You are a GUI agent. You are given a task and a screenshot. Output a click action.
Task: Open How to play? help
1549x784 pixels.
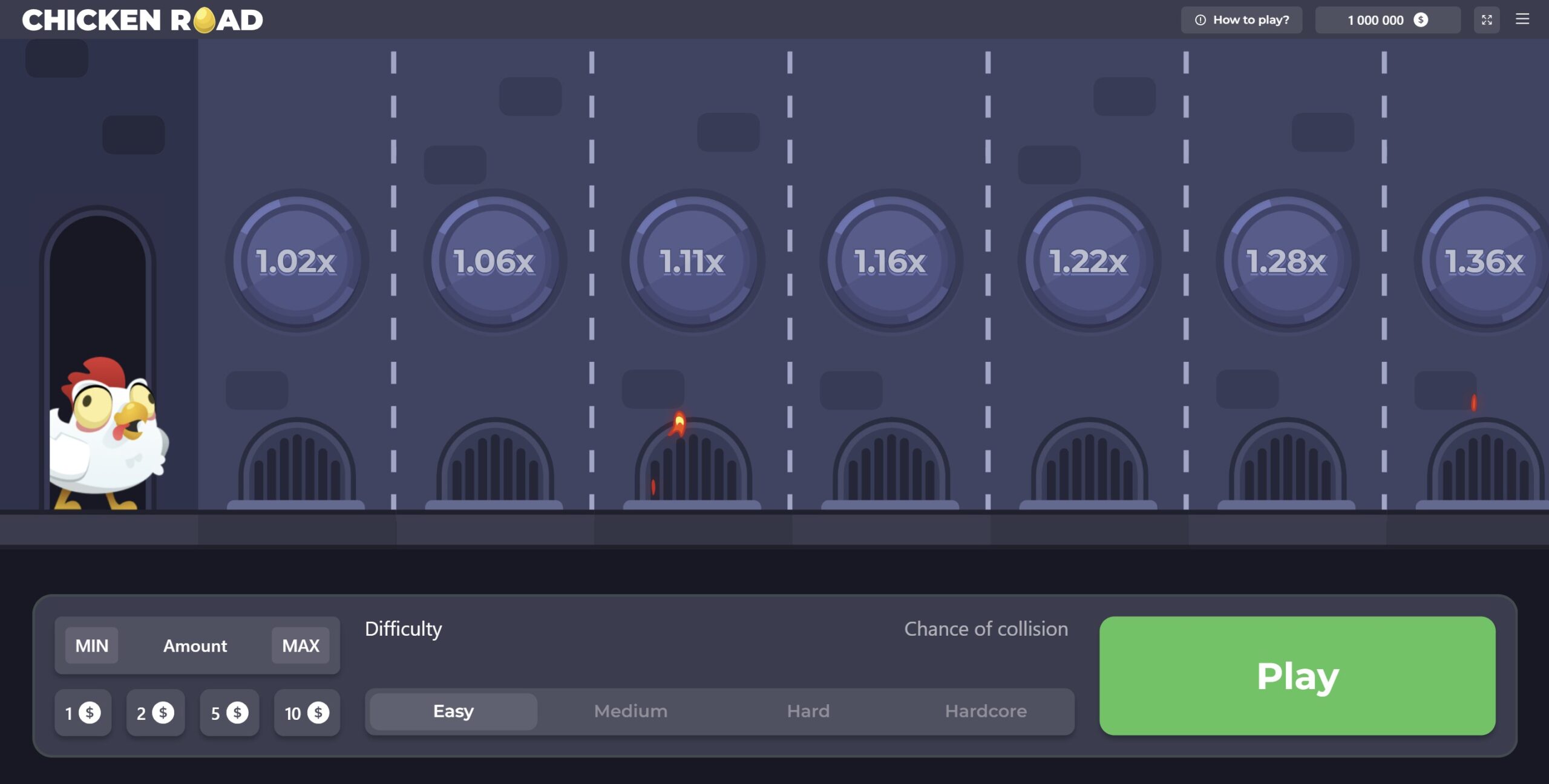click(x=1241, y=20)
